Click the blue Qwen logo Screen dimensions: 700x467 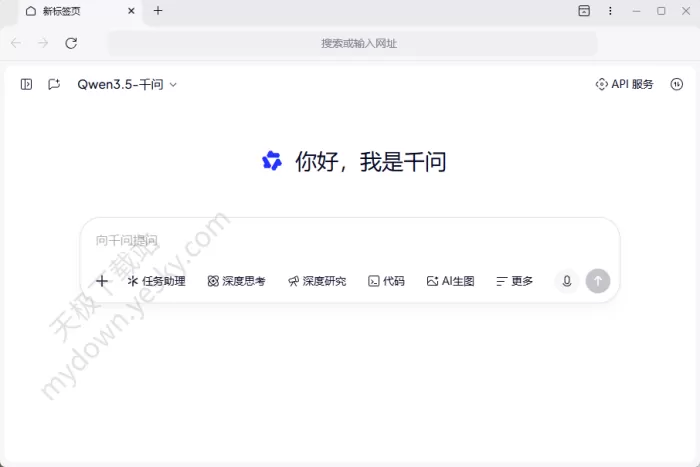click(272, 161)
